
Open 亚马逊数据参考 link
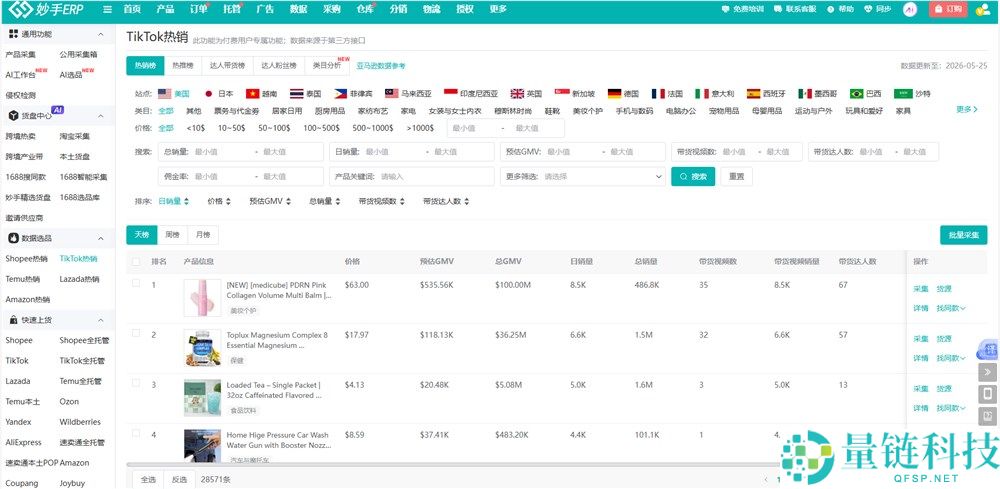point(381,66)
